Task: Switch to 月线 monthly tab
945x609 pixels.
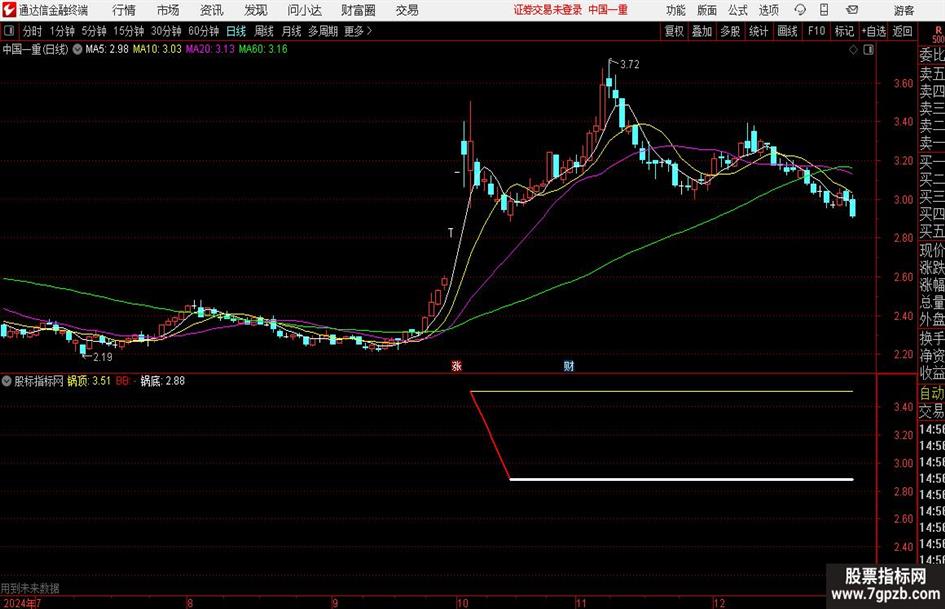Action: tap(291, 31)
